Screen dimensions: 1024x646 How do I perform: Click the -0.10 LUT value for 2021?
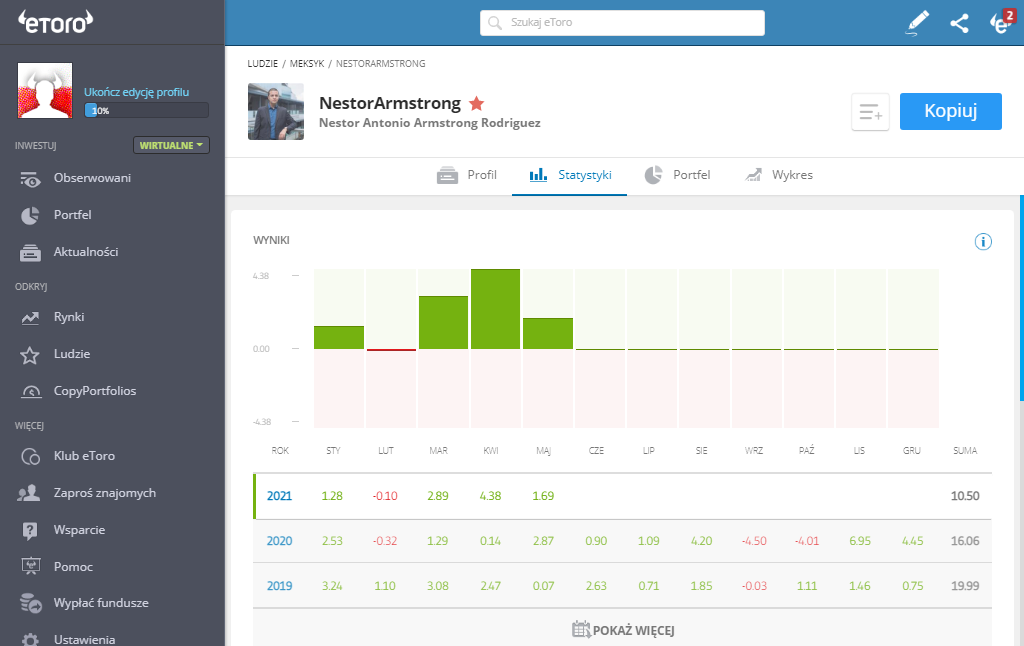click(x=385, y=496)
